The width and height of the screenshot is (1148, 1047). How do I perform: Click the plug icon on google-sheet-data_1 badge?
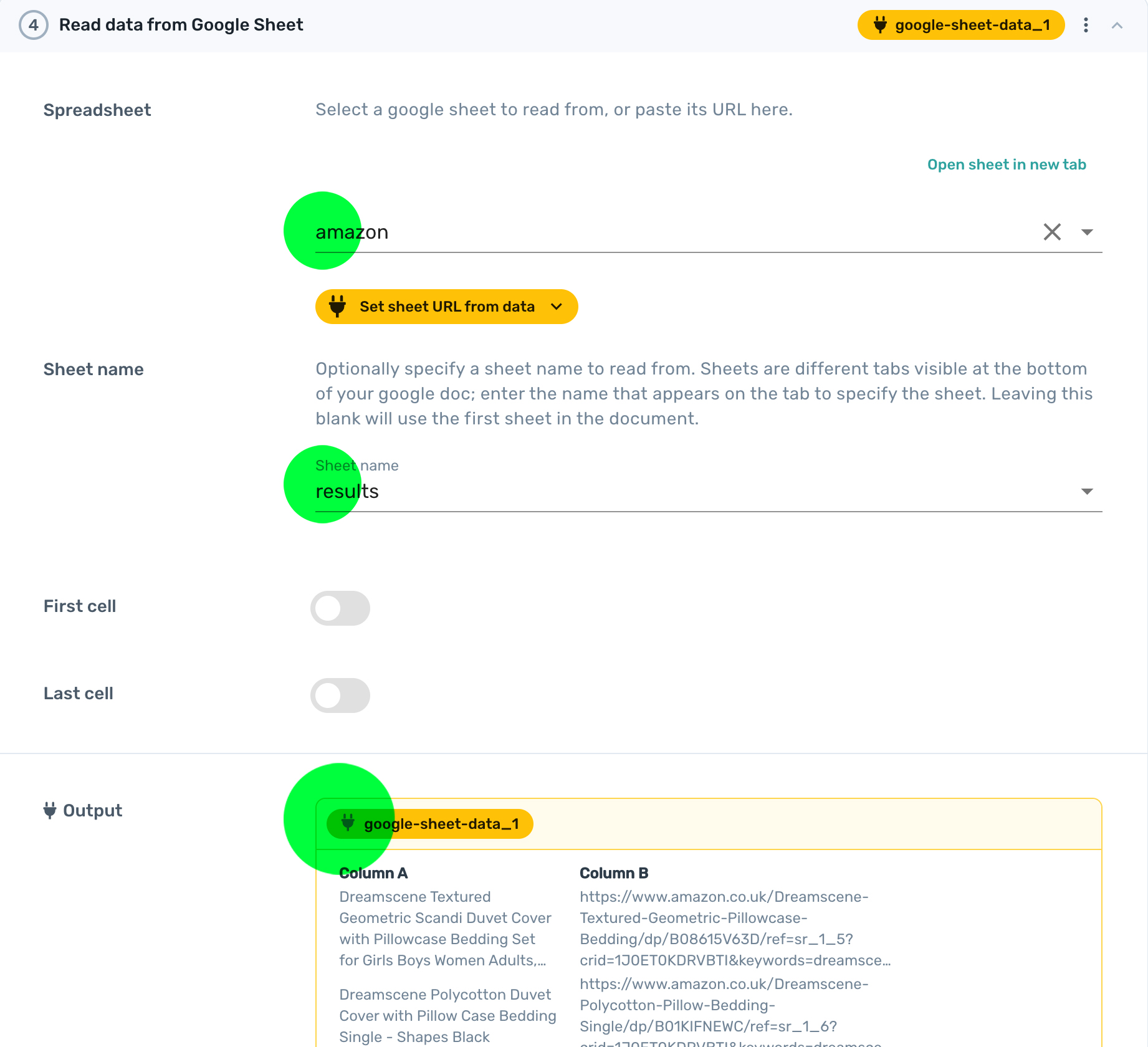[x=880, y=25]
